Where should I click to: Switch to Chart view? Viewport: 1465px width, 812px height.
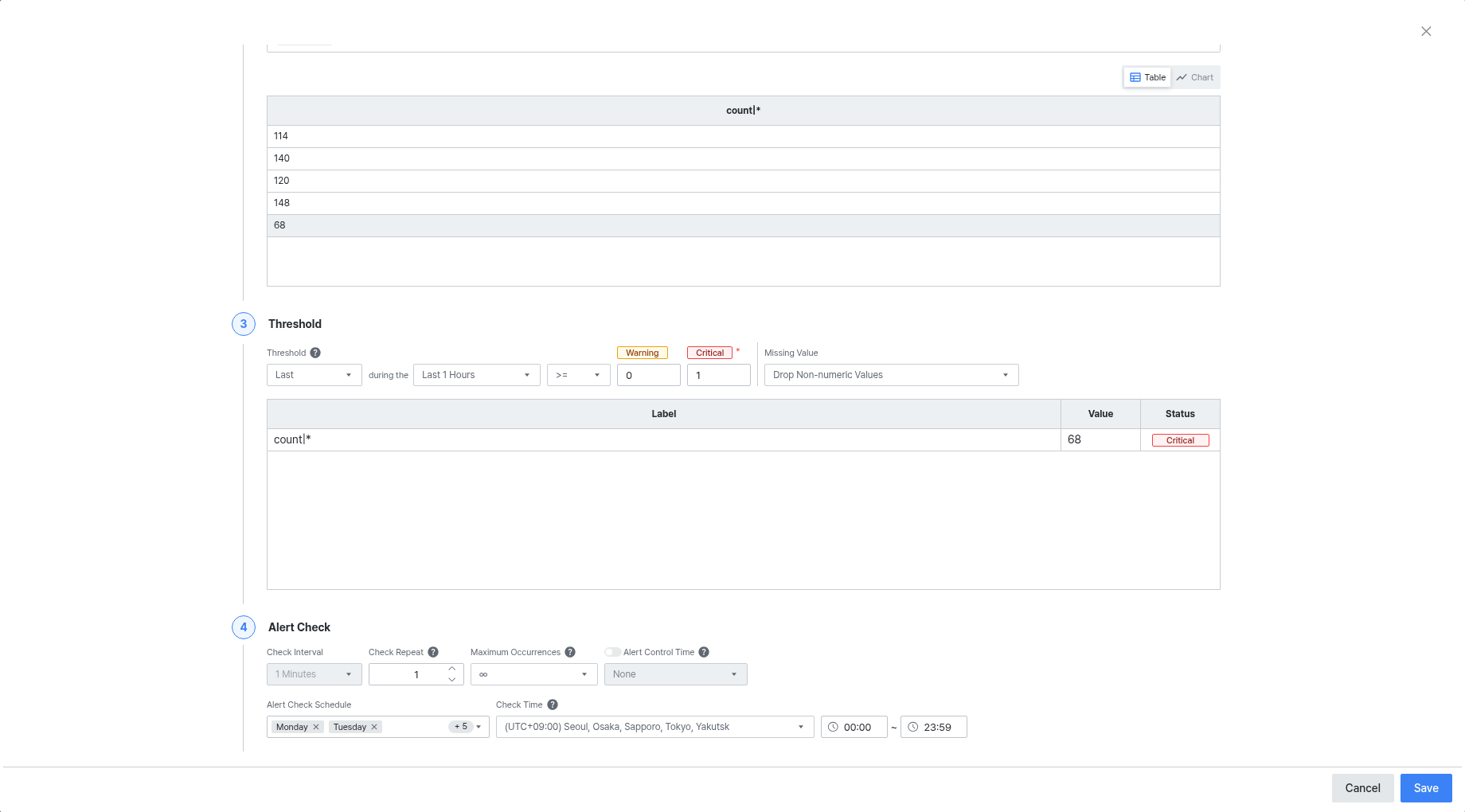click(x=1195, y=77)
